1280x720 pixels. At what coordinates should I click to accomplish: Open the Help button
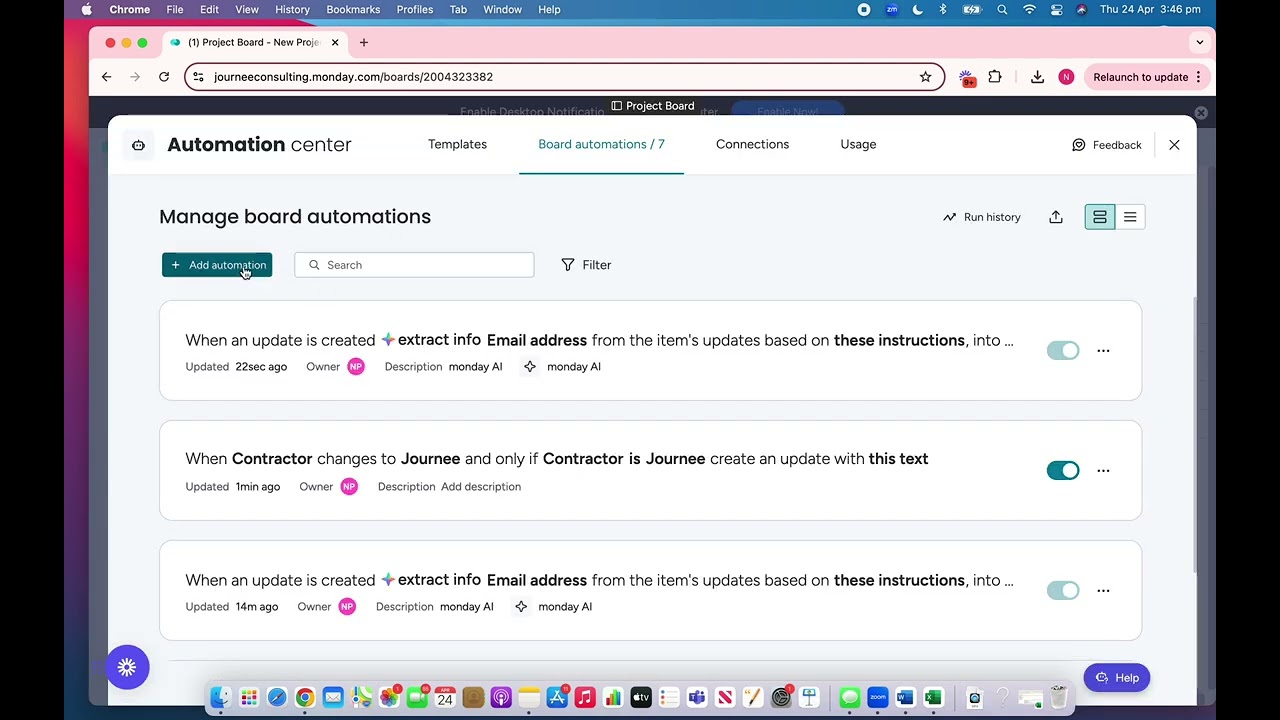[x=1117, y=678]
